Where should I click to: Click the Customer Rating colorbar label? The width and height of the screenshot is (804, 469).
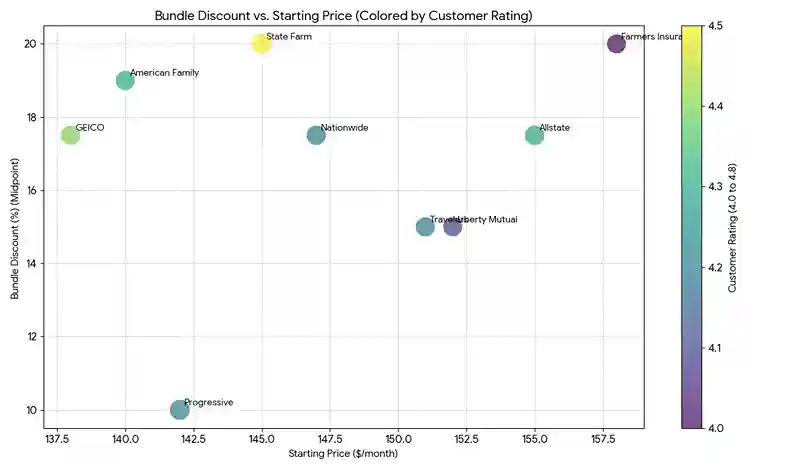pos(732,227)
